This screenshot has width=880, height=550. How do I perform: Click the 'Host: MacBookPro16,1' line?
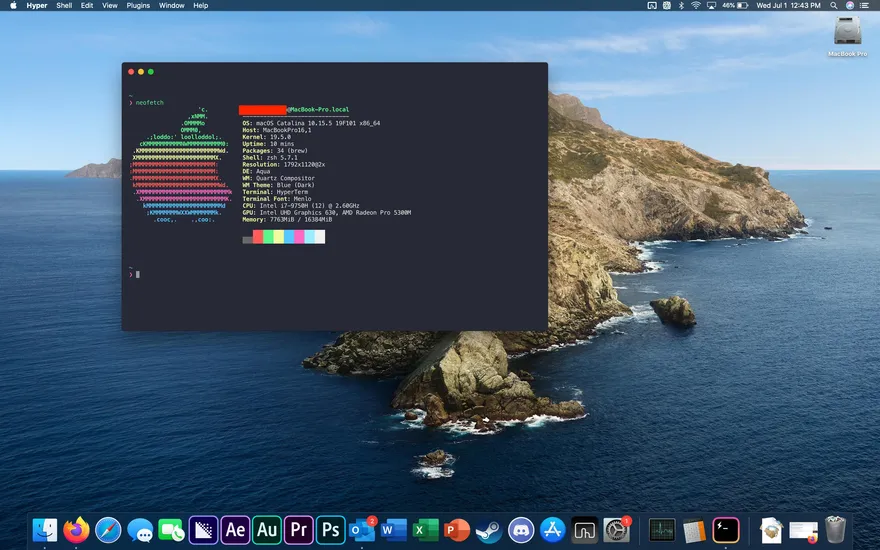[x=277, y=130]
